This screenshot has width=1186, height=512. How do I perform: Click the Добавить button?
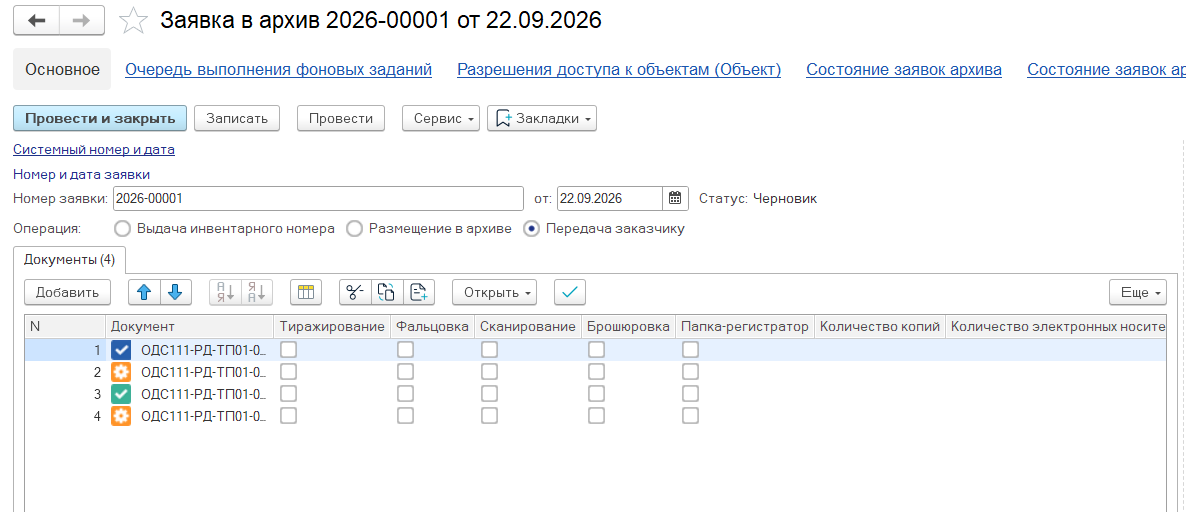67,292
